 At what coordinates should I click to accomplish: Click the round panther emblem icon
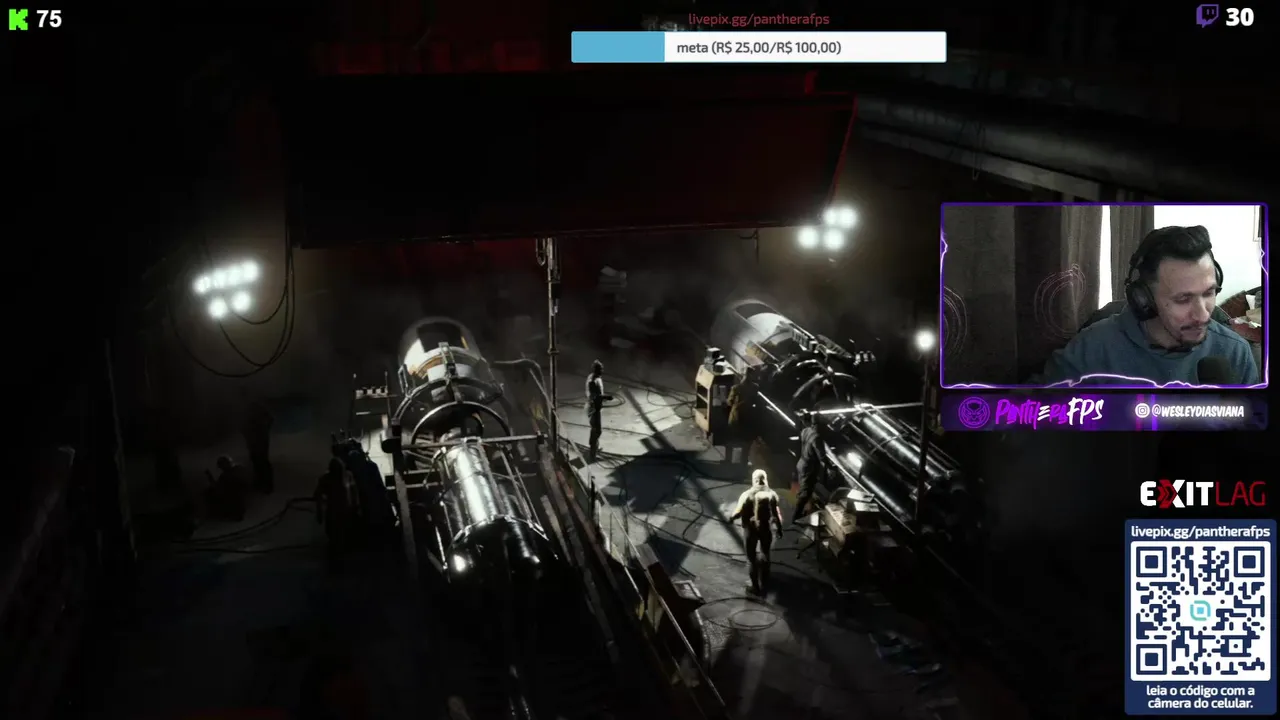tap(973, 413)
